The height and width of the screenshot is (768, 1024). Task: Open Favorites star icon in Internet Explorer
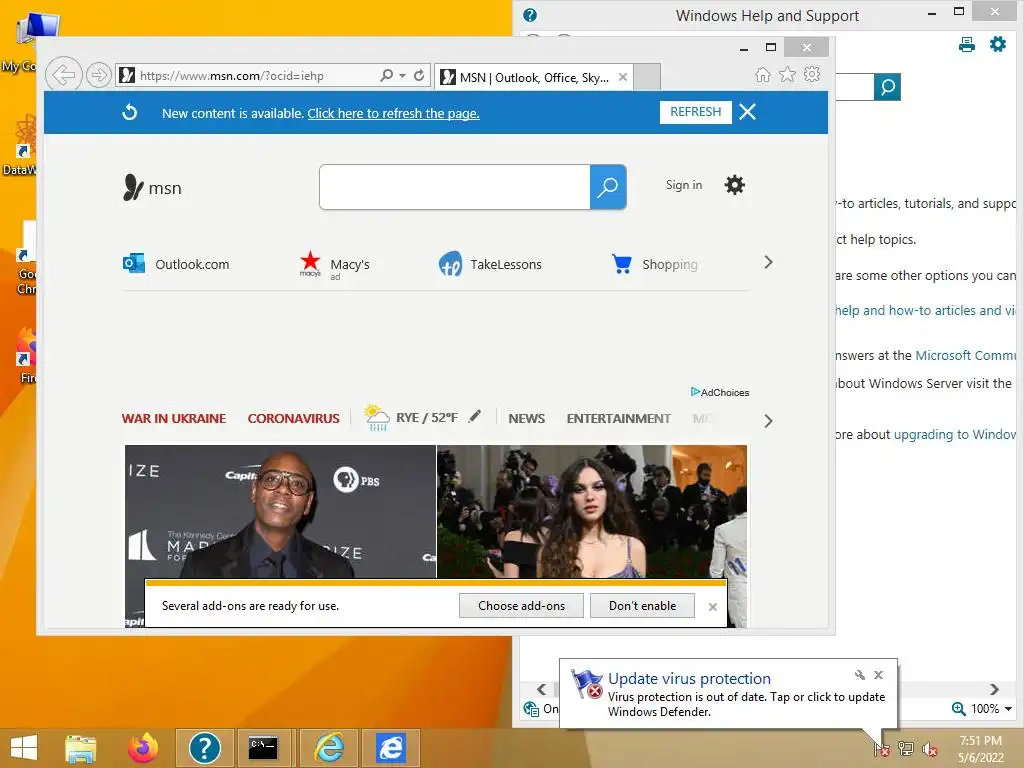[x=788, y=74]
